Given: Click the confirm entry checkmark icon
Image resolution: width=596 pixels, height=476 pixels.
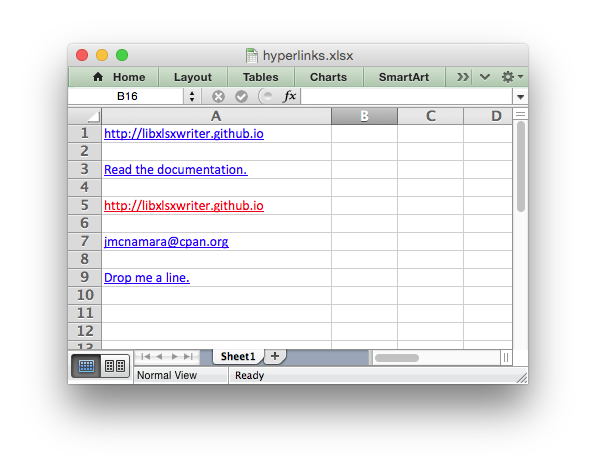Looking at the screenshot, I should pyautogui.click(x=241, y=97).
